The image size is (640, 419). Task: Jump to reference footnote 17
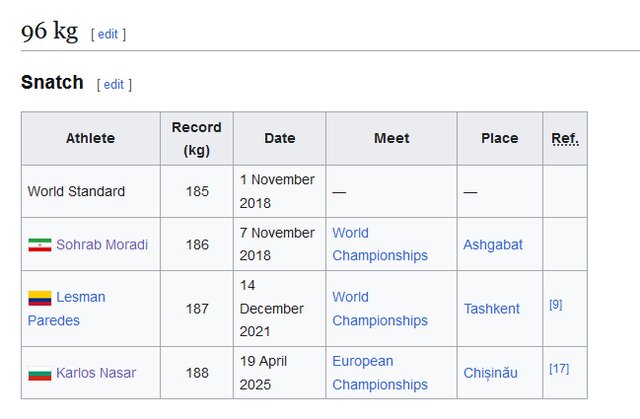(x=558, y=368)
